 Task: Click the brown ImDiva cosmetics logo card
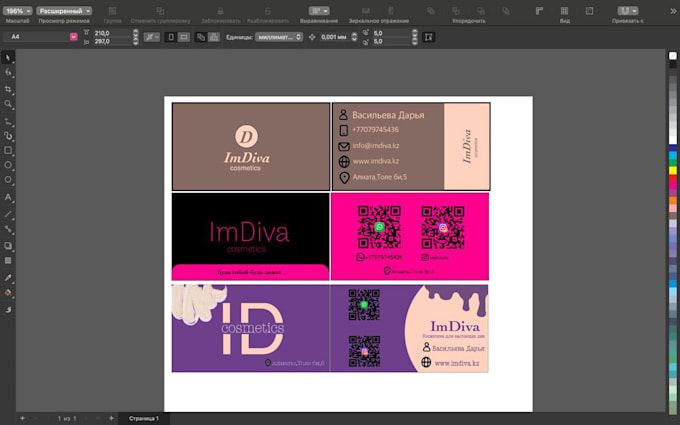(251, 147)
